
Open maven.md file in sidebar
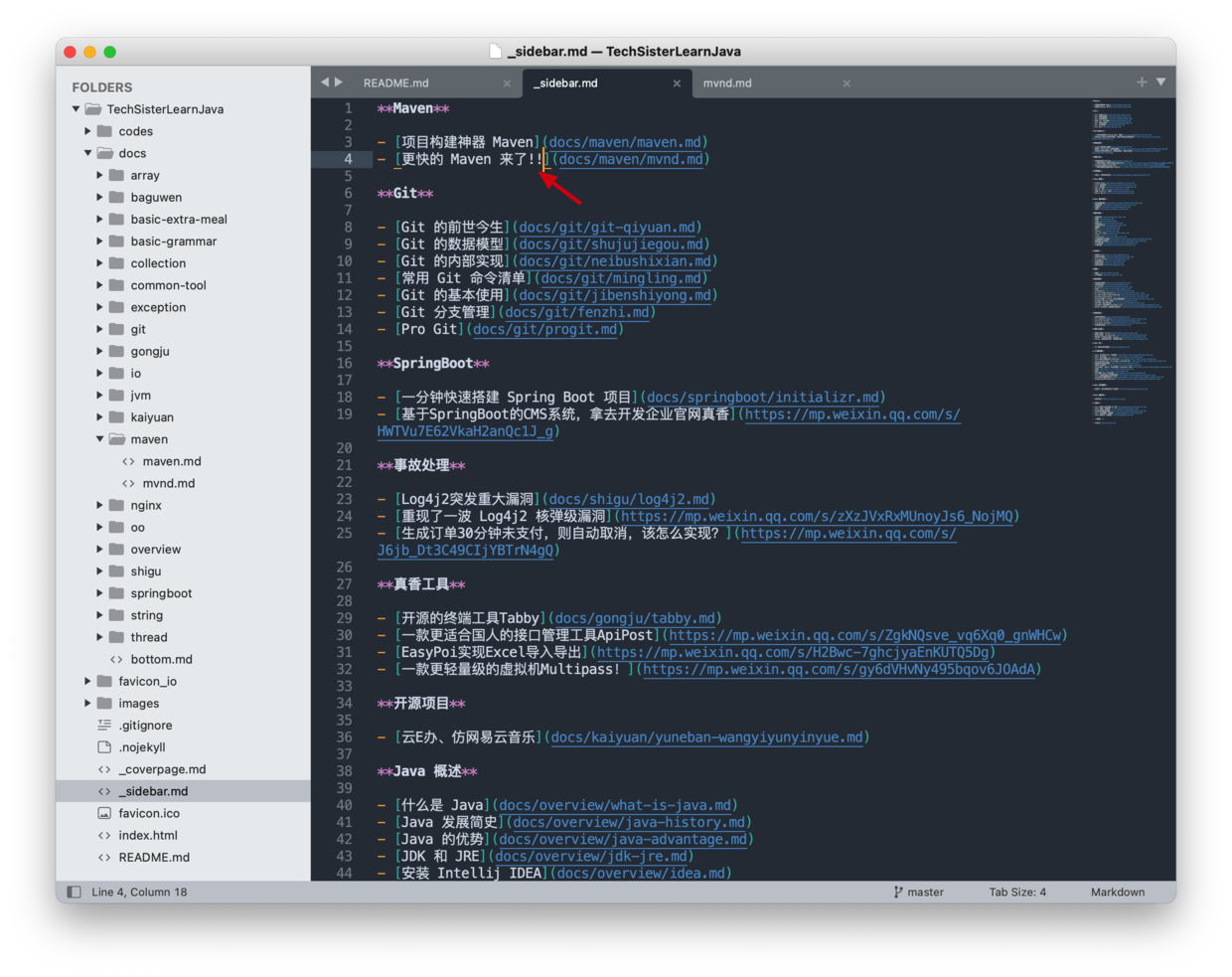[x=171, y=461]
